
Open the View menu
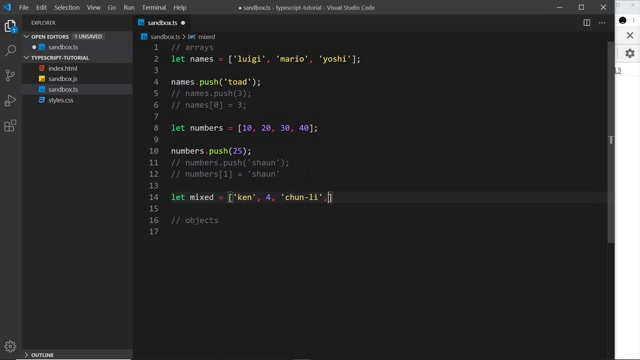point(93,7)
